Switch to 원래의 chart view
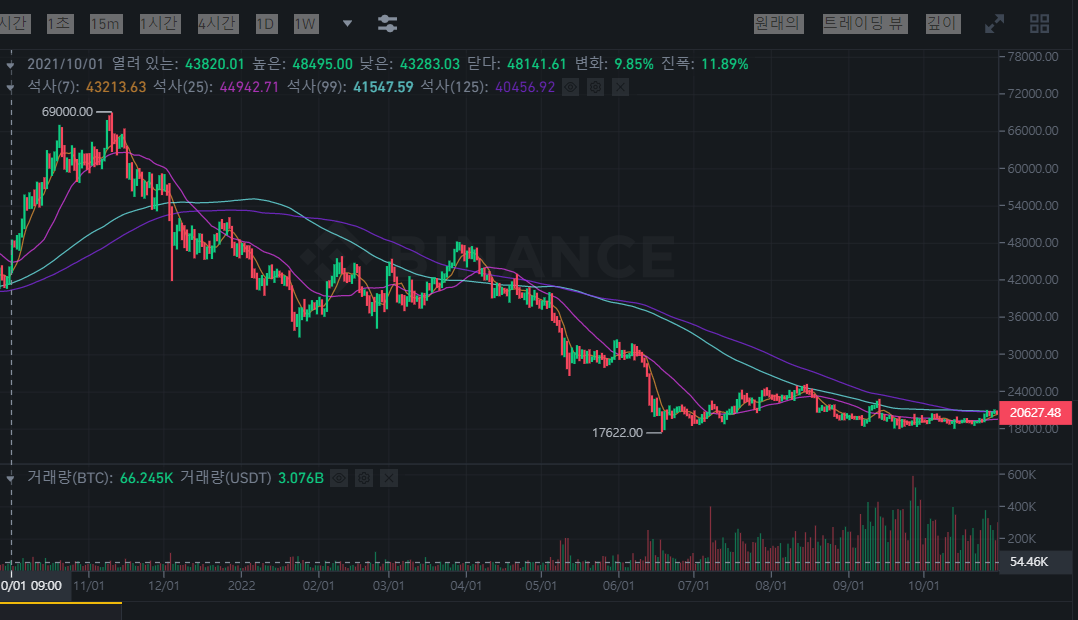Viewport: 1078px width, 620px height. click(778, 23)
